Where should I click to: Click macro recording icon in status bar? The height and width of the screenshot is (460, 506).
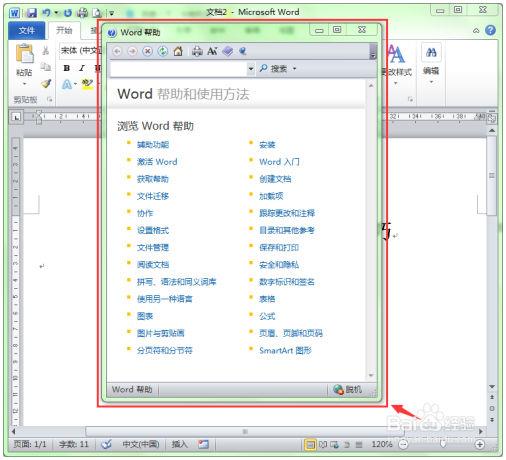click(x=203, y=444)
